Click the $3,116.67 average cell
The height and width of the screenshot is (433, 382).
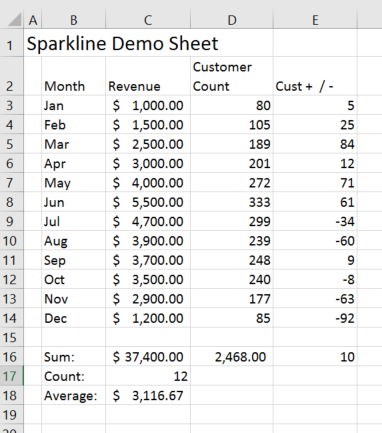click(148, 395)
